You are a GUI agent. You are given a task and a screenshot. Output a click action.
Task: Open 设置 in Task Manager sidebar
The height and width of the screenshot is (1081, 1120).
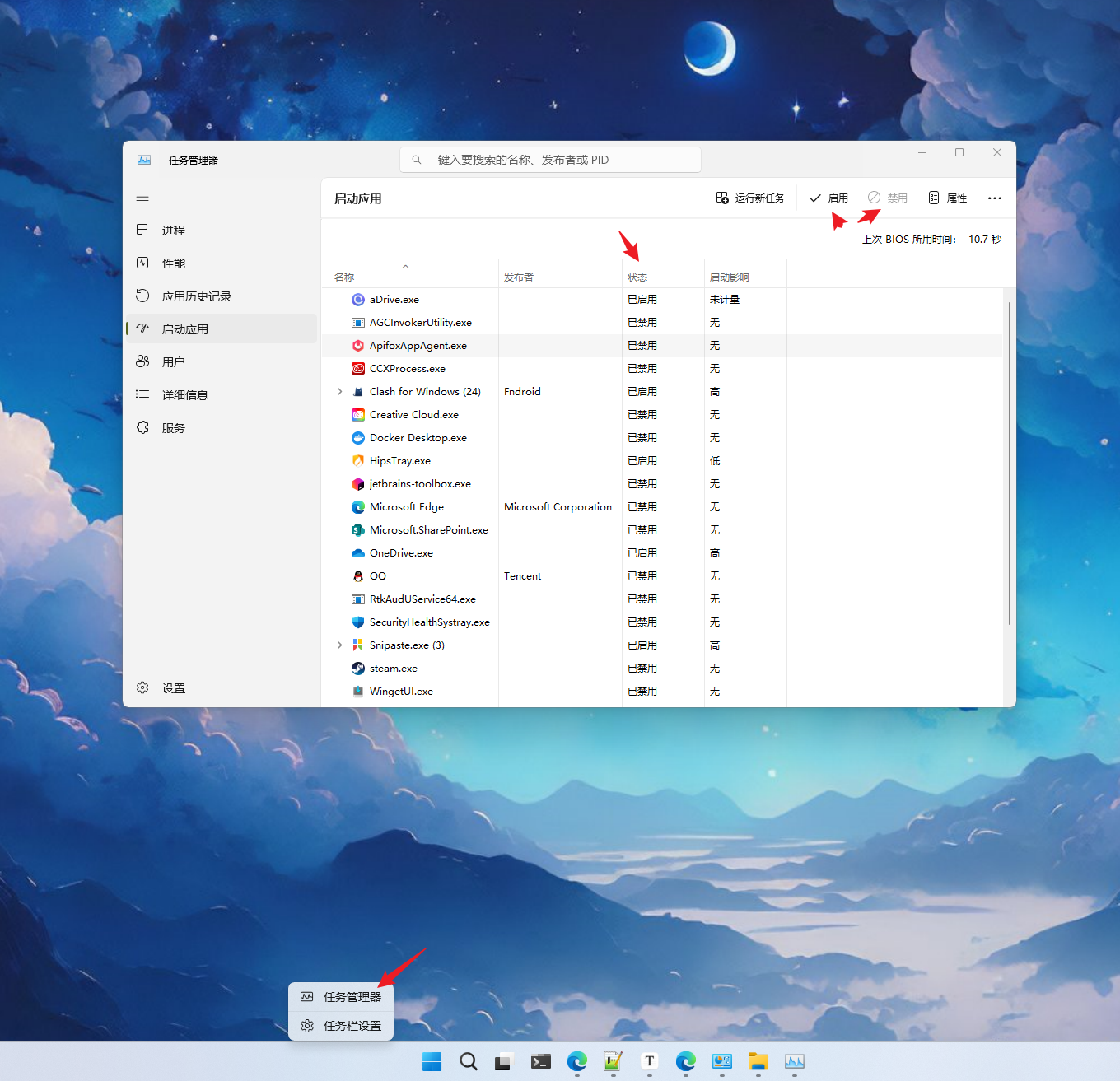coord(173,688)
